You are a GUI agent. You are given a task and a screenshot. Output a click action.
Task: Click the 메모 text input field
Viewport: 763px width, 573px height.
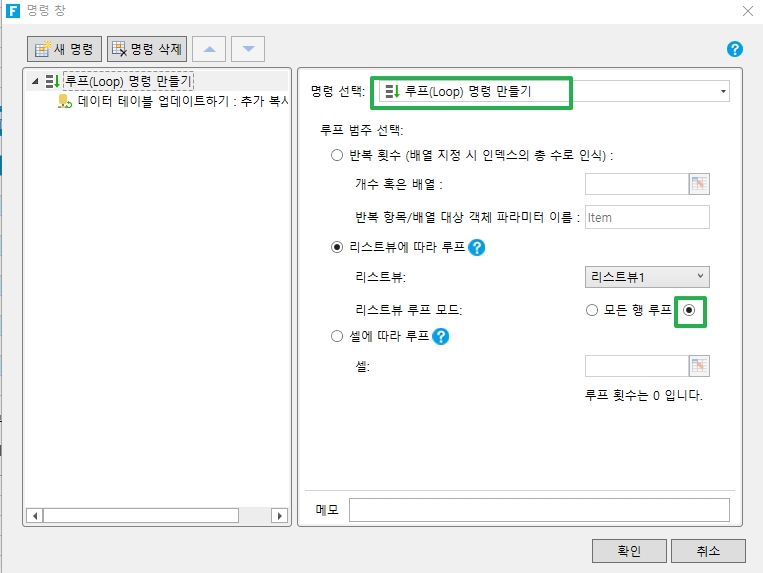[x=539, y=510]
